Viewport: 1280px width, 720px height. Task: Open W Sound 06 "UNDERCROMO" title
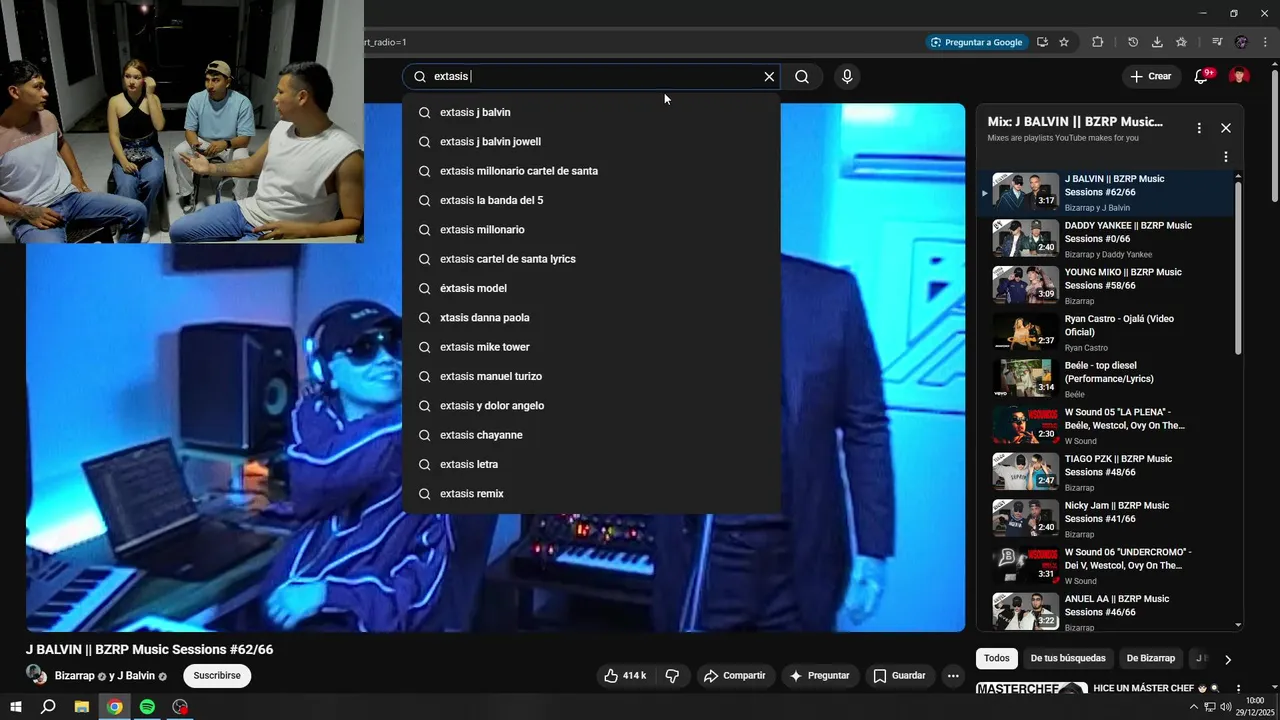tap(1128, 559)
